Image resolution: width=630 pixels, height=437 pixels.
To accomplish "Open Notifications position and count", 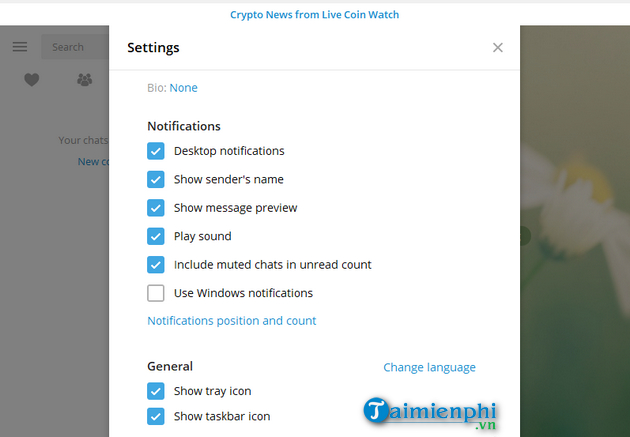I will 231,321.
